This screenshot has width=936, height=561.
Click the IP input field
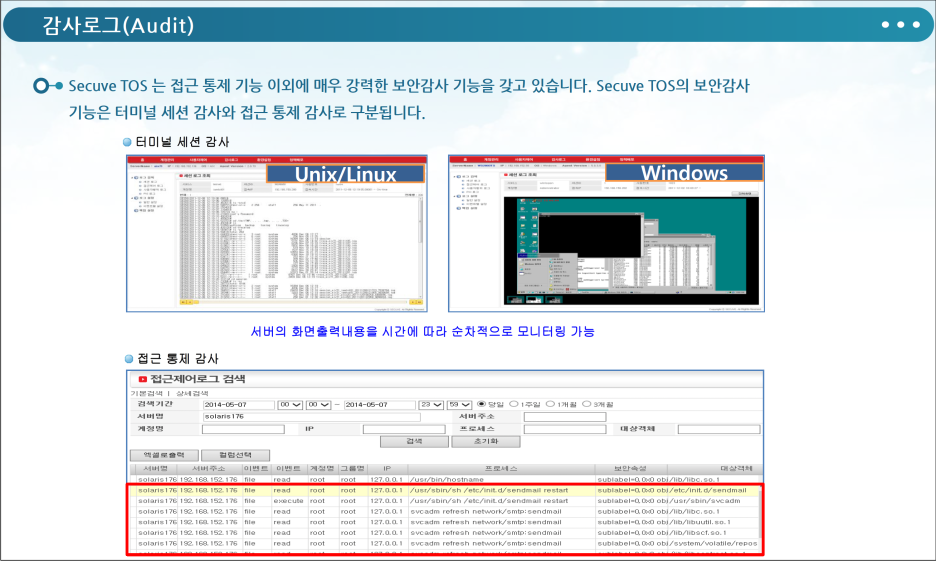pyautogui.click(x=404, y=429)
